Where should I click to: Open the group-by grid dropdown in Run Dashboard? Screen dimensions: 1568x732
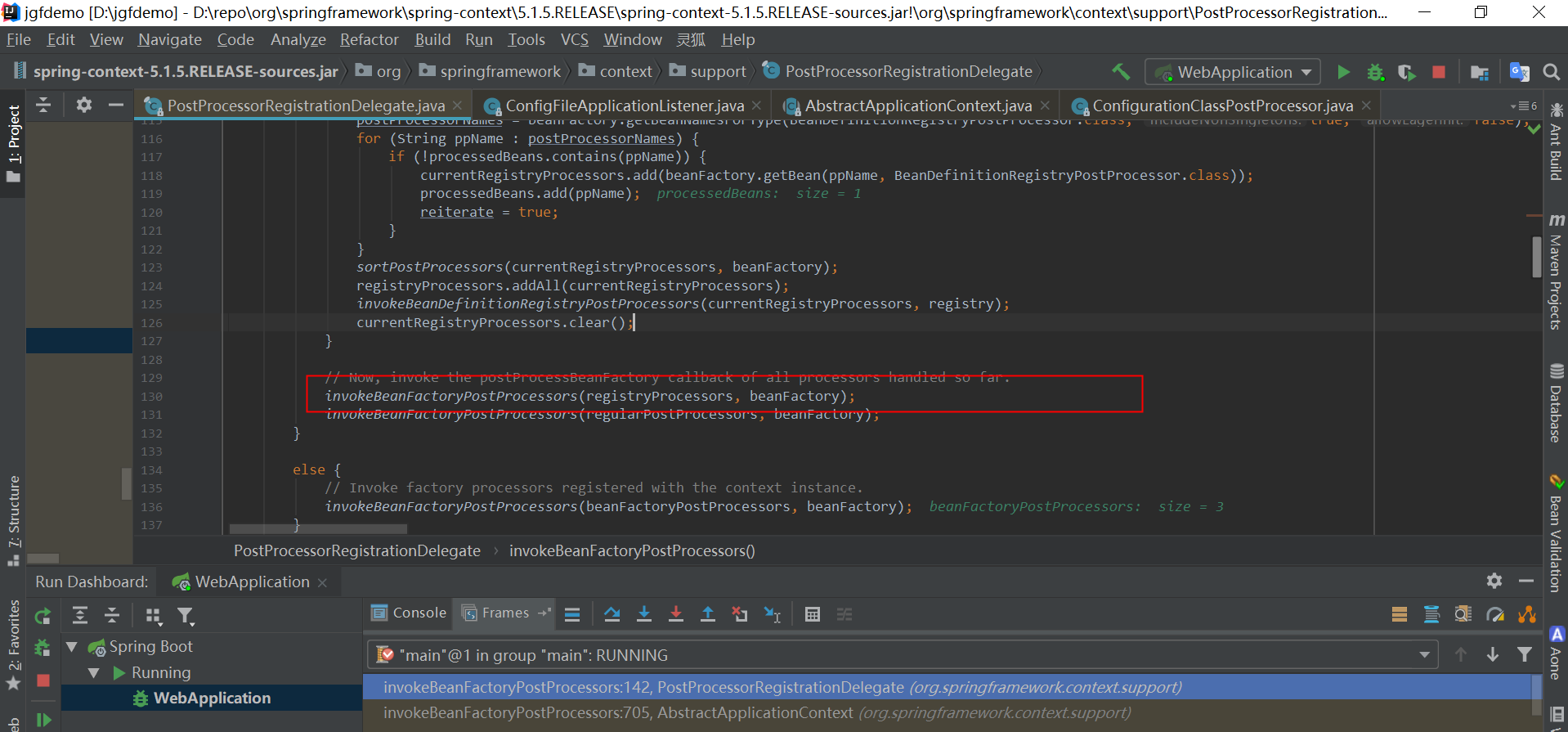pos(153,616)
